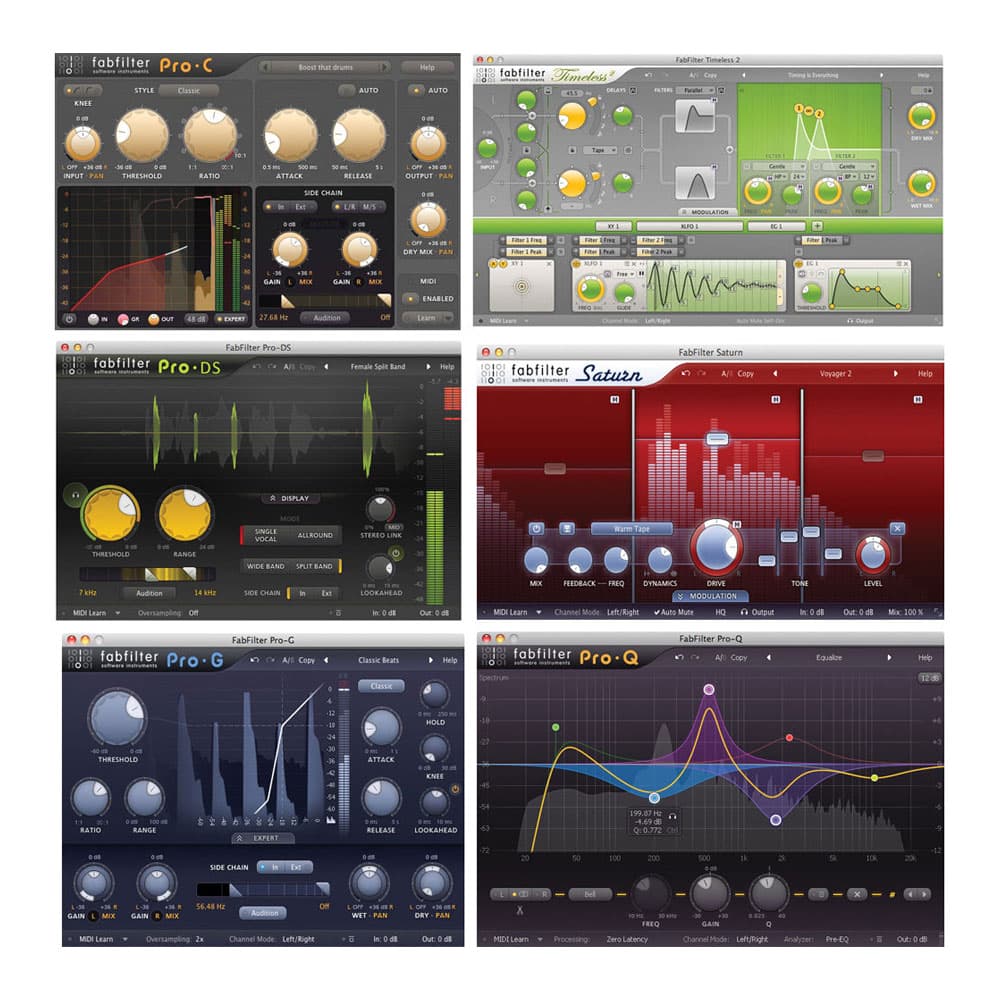The width and height of the screenshot is (1000, 1000).
Task: Click Pro-G next preset arrow
Action: pos(430,660)
